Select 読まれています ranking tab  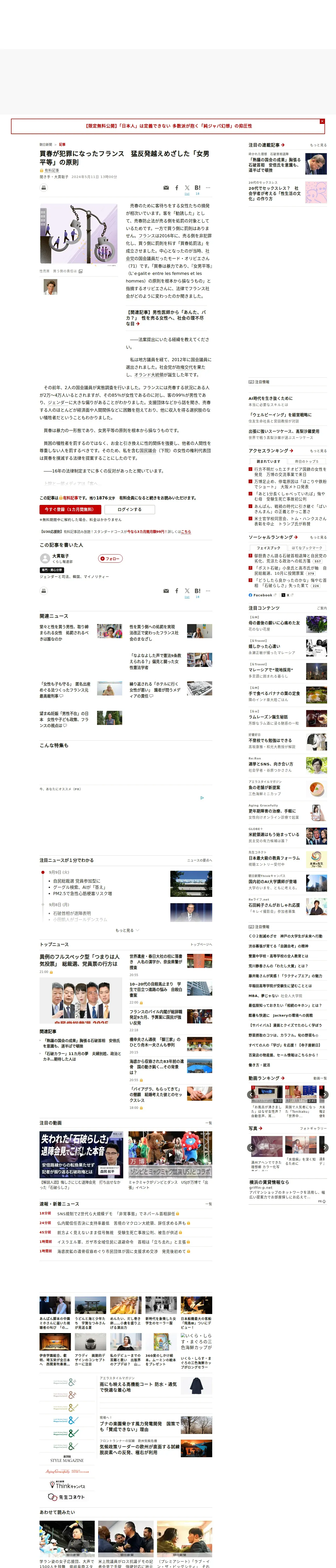(268, 462)
